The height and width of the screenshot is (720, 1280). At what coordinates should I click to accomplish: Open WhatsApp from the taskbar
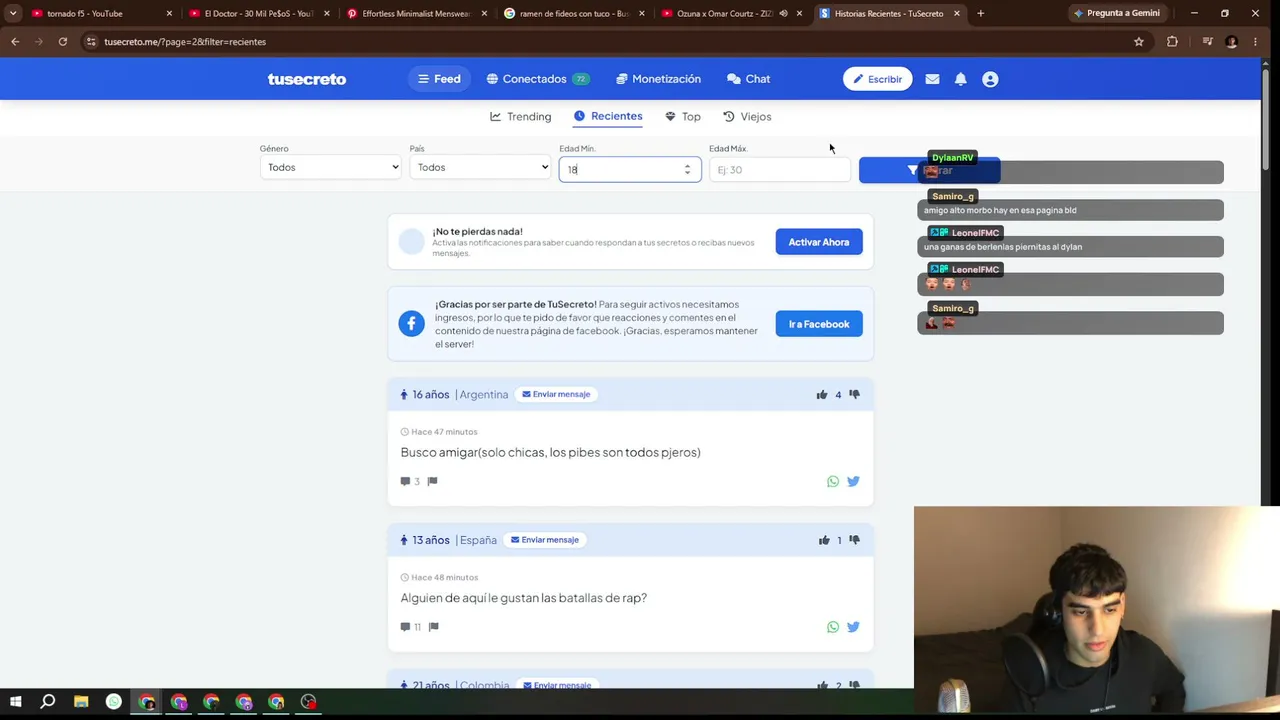[x=114, y=702]
